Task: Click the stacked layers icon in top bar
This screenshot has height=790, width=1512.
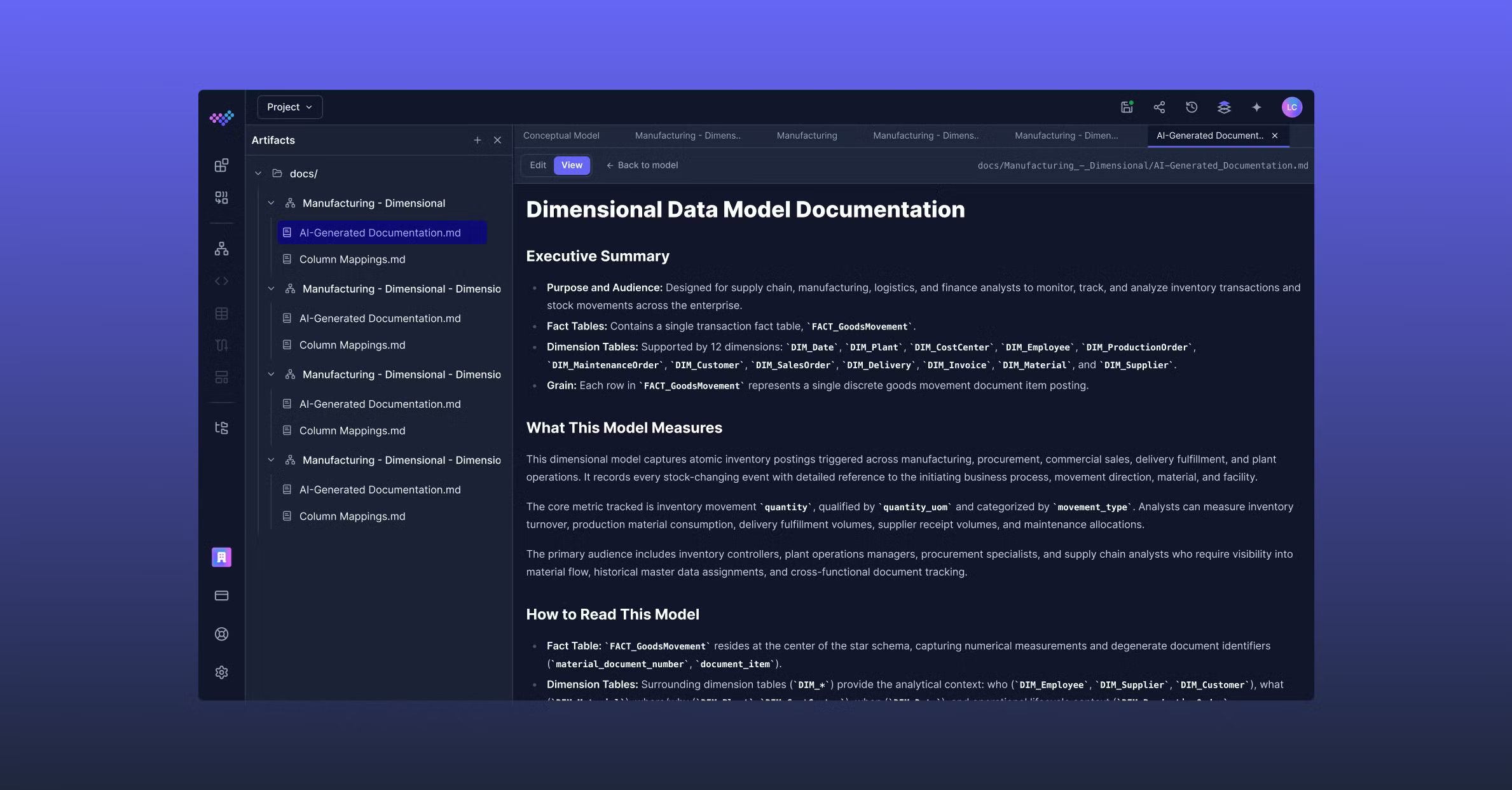Action: click(1224, 107)
